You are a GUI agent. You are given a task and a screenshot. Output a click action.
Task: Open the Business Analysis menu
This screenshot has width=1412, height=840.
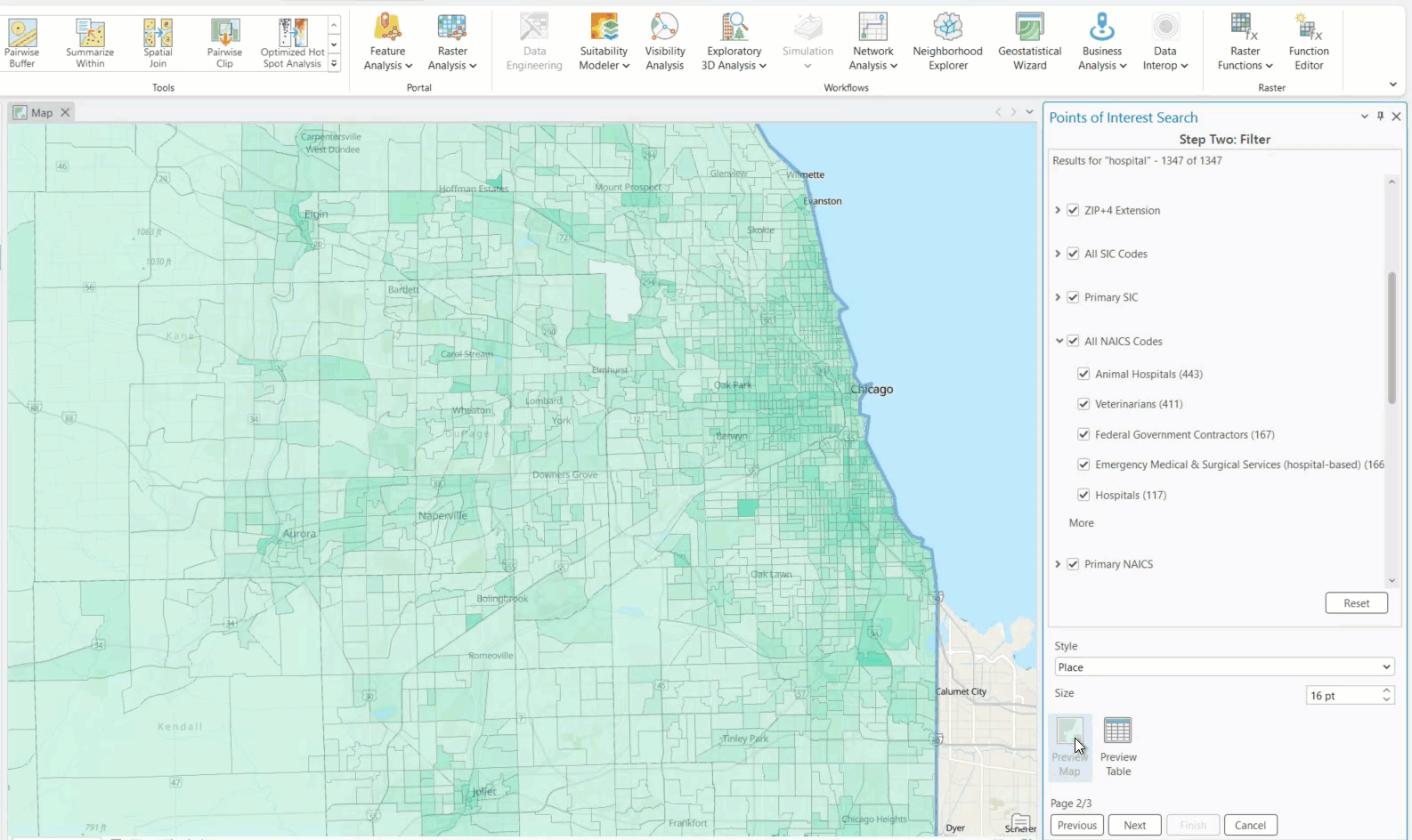point(1102,42)
